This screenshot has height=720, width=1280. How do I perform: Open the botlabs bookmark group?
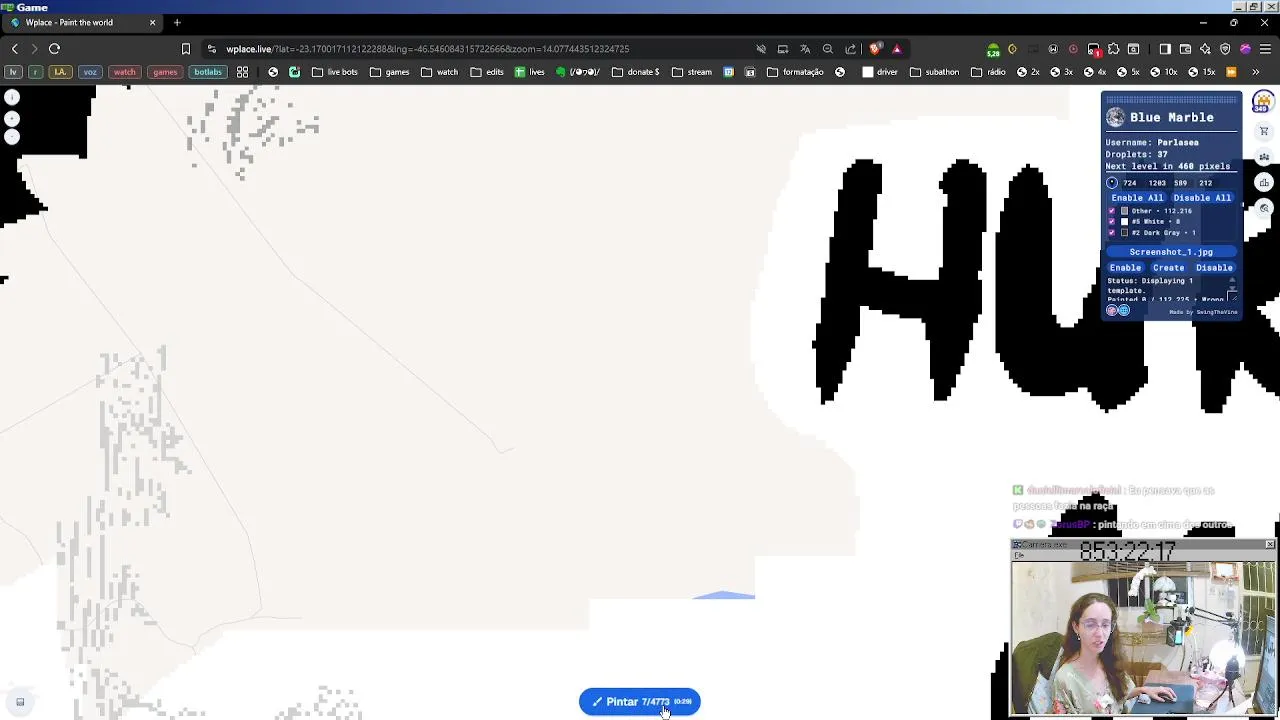(x=208, y=72)
